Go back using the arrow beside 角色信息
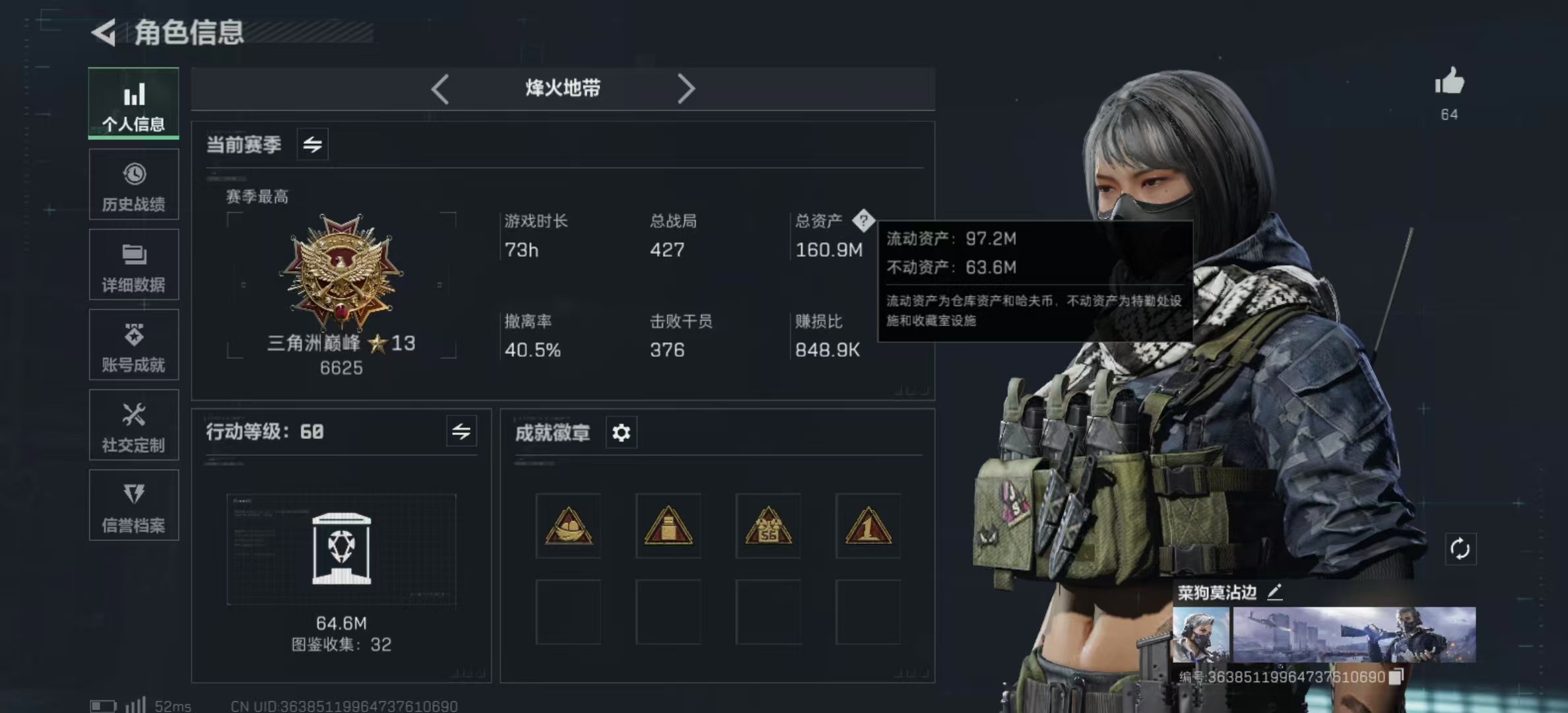The height and width of the screenshot is (713, 1568). click(x=104, y=32)
